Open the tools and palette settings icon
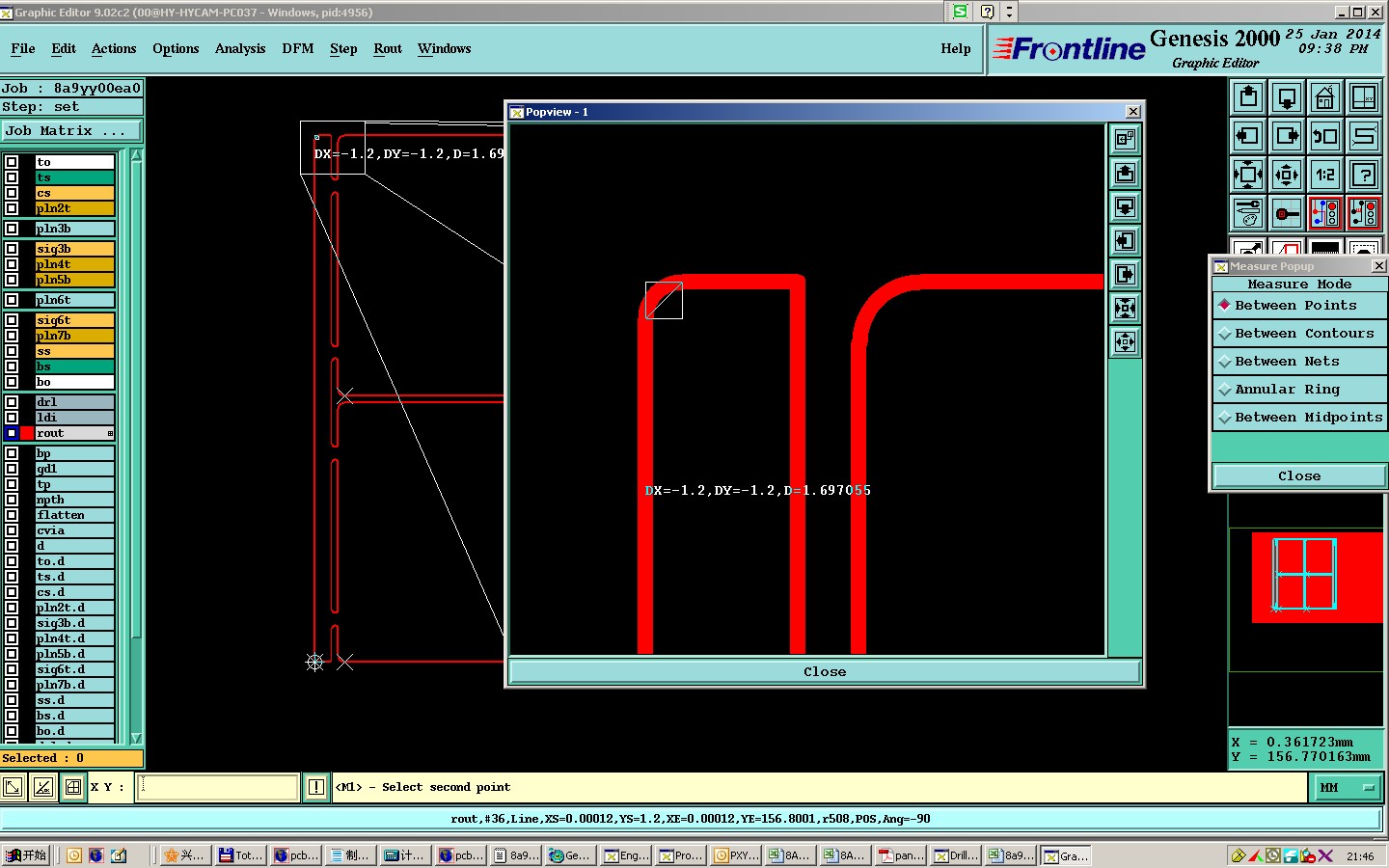 pyautogui.click(x=1248, y=213)
